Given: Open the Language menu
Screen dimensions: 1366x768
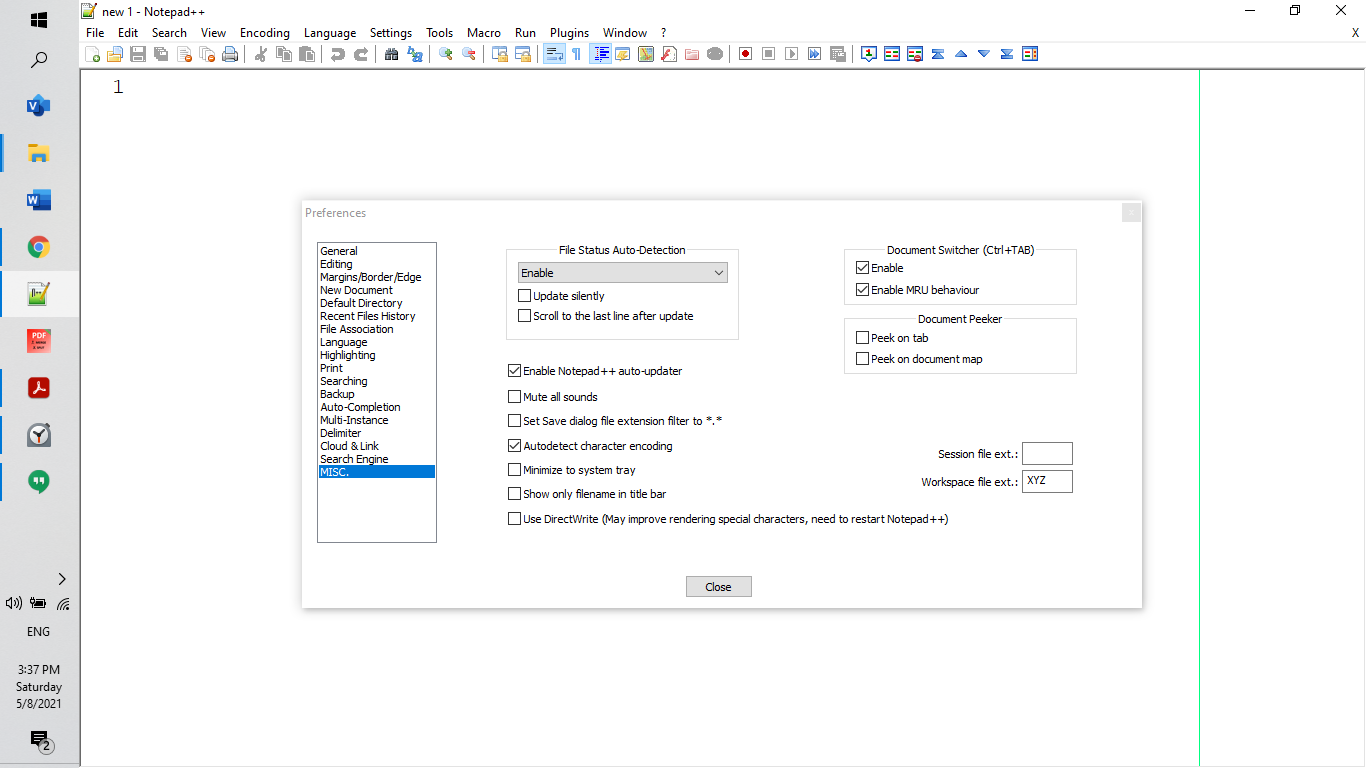Looking at the screenshot, I should point(330,33).
